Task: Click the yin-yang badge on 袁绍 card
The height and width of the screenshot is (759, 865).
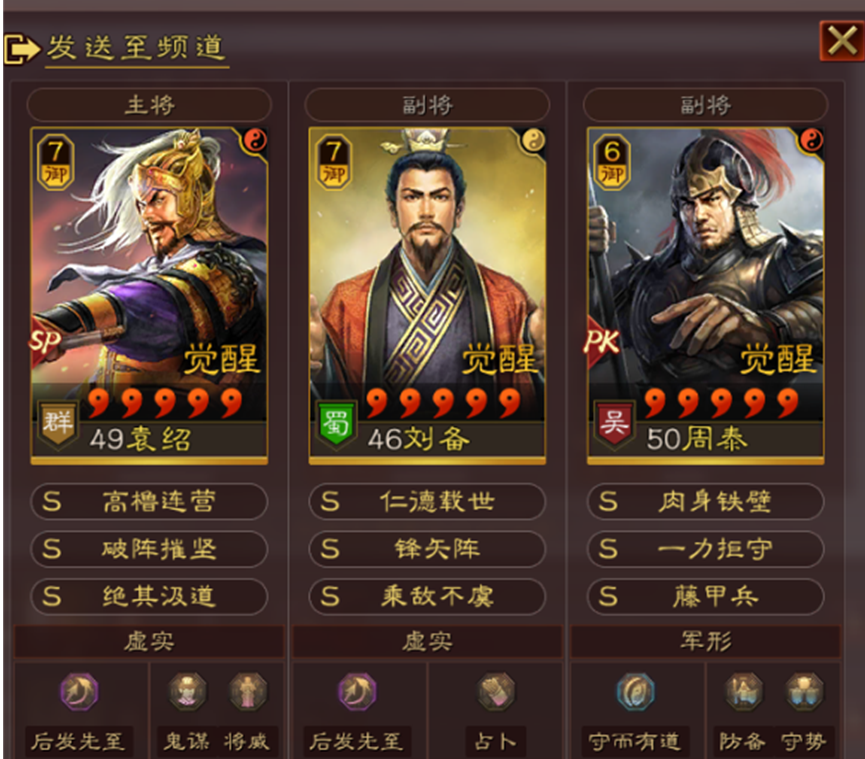Action: point(255,141)
